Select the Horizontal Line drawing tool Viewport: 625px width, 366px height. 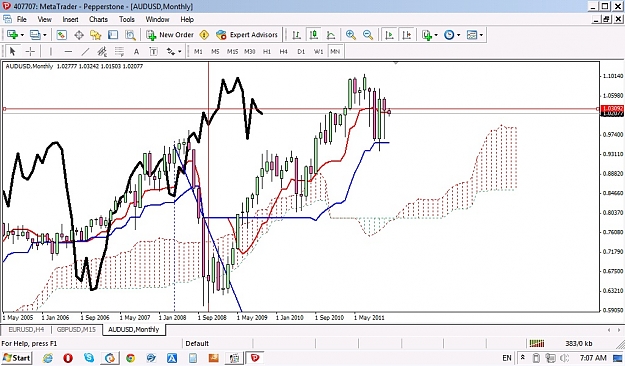(68, 51)
